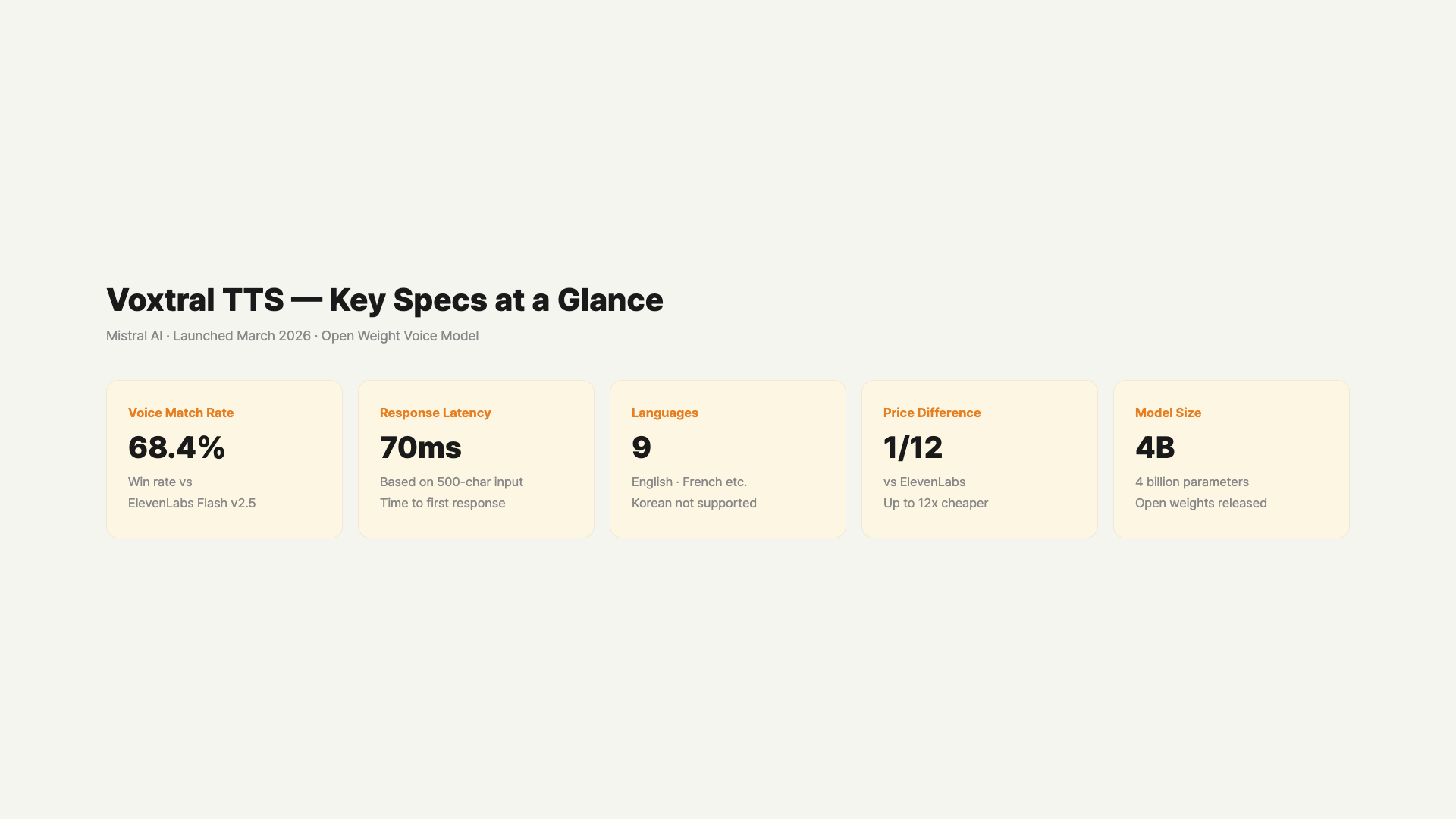Image resolution: width=1456 pixels, height=819 pixels.
Task: Select the Price Difference label
Action: click(932, 413)
